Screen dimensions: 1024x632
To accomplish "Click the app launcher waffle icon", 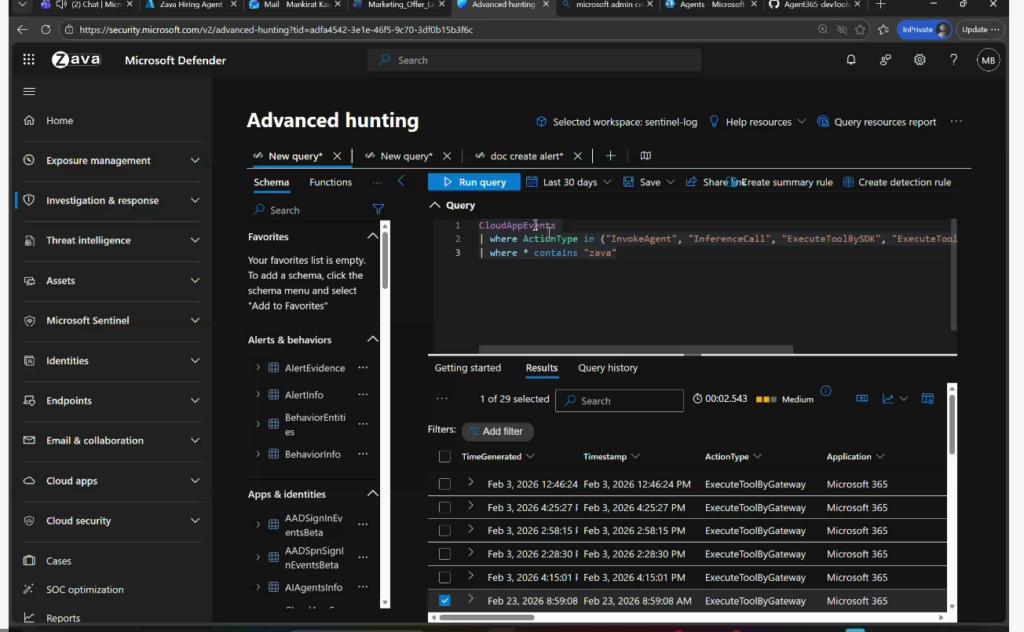I will tap(29, 60).
